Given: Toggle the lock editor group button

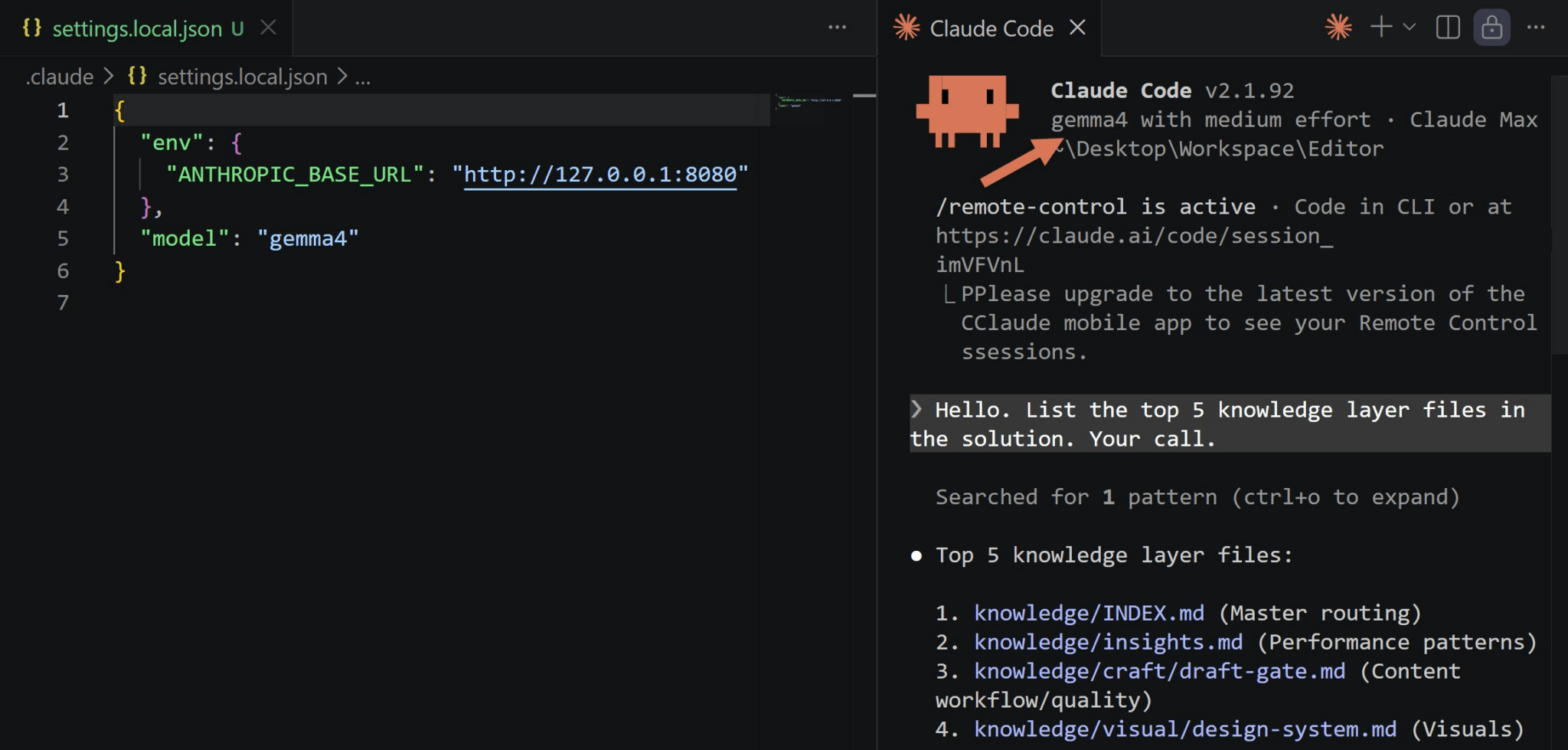Looking at the screenshot, I should point(1491,28).
